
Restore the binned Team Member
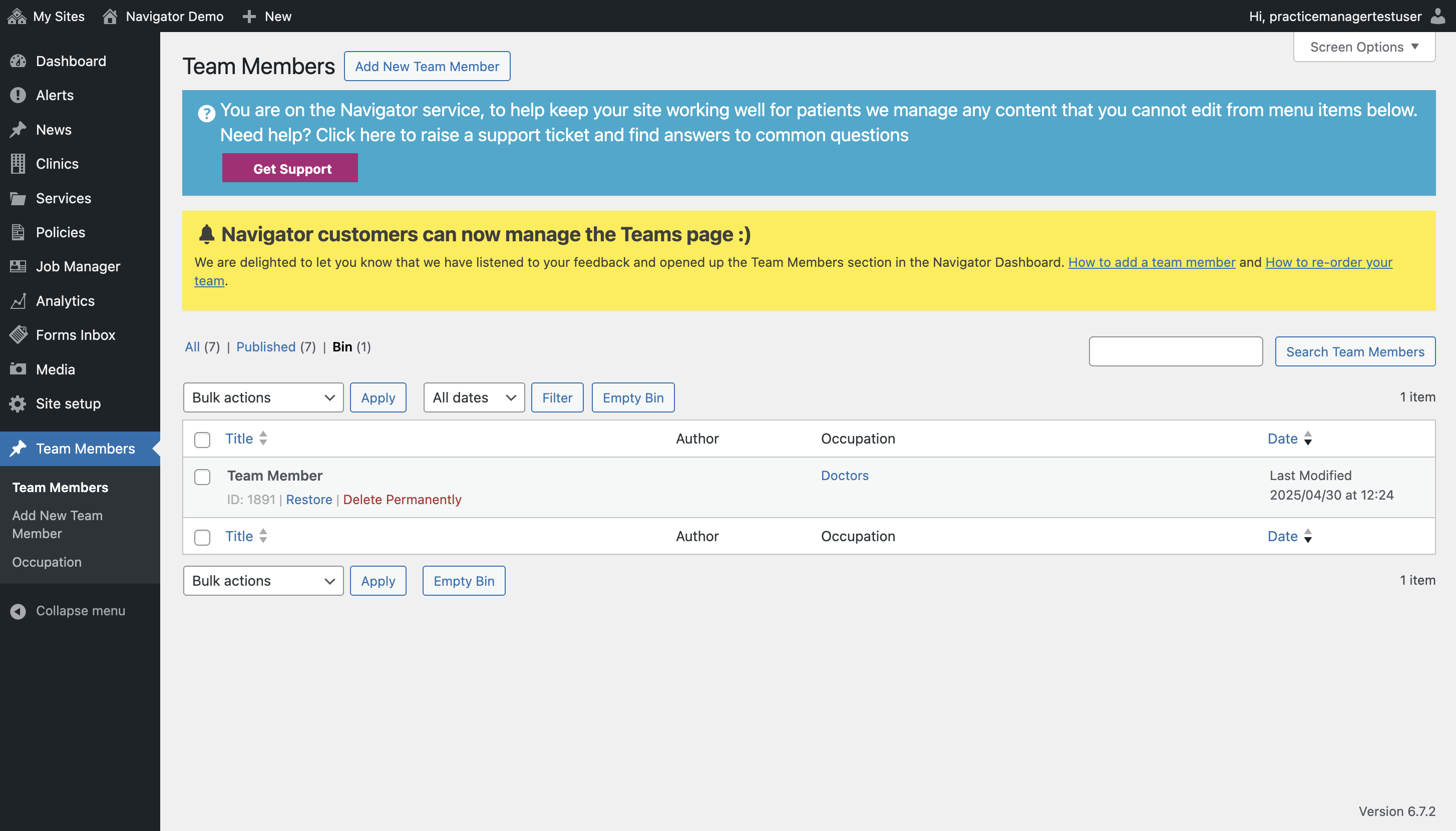[x=309, y=500]
